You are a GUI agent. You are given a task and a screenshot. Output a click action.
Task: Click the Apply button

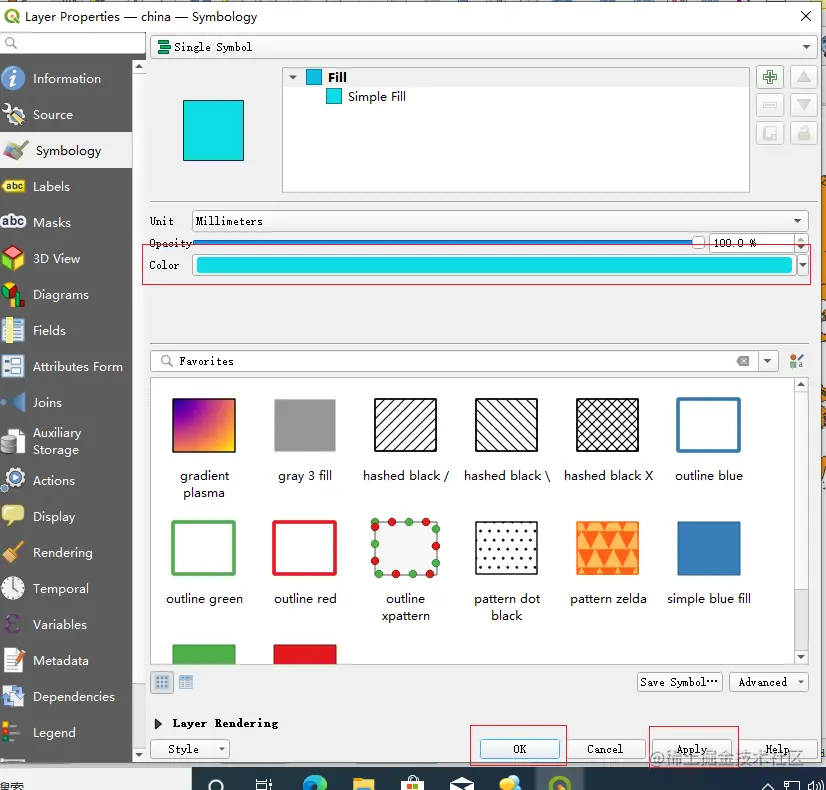pyautogui.click(x=692, y=749)
